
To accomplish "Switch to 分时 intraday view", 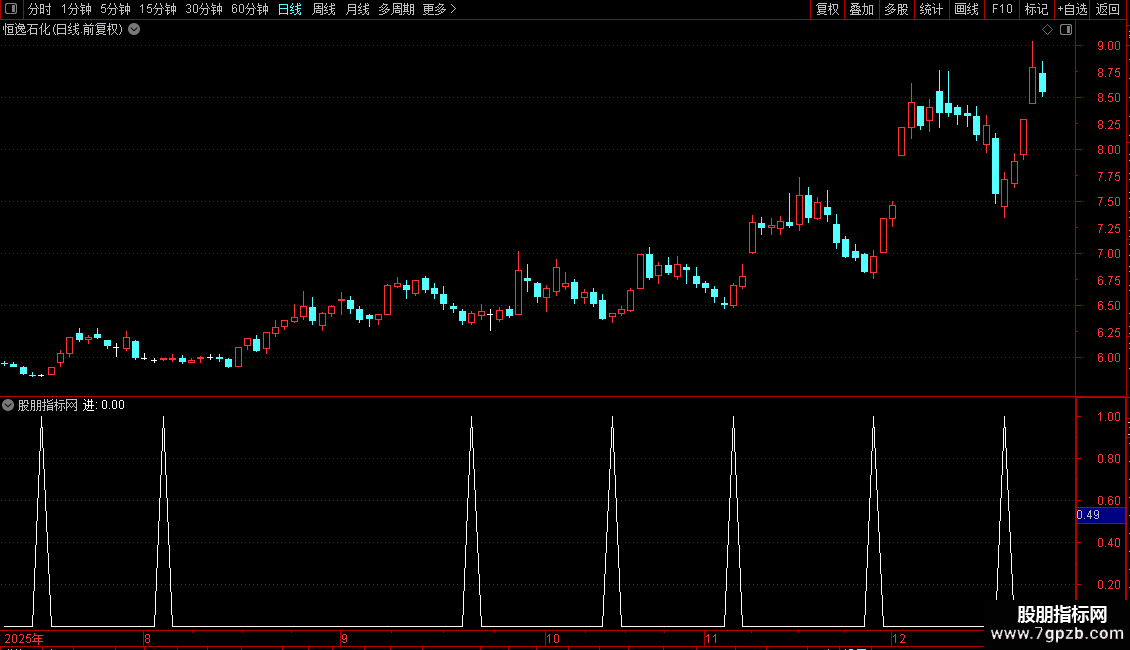I will pyautogui.click(x=40, y=9).
